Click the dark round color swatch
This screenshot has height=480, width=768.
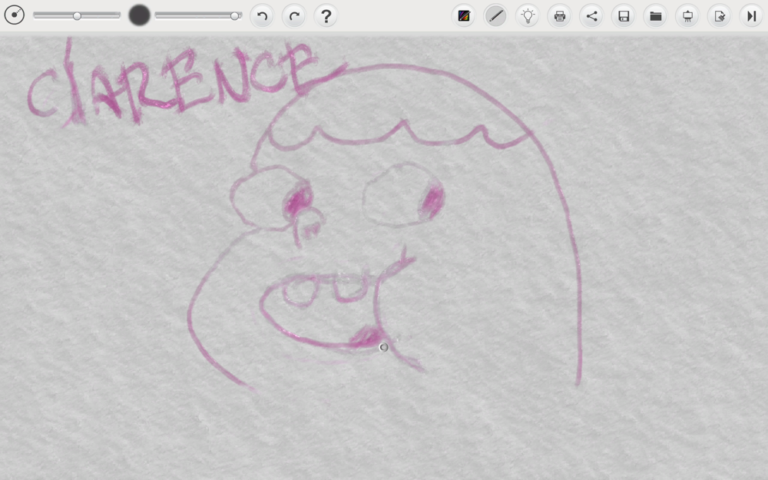tap(139, 15)
